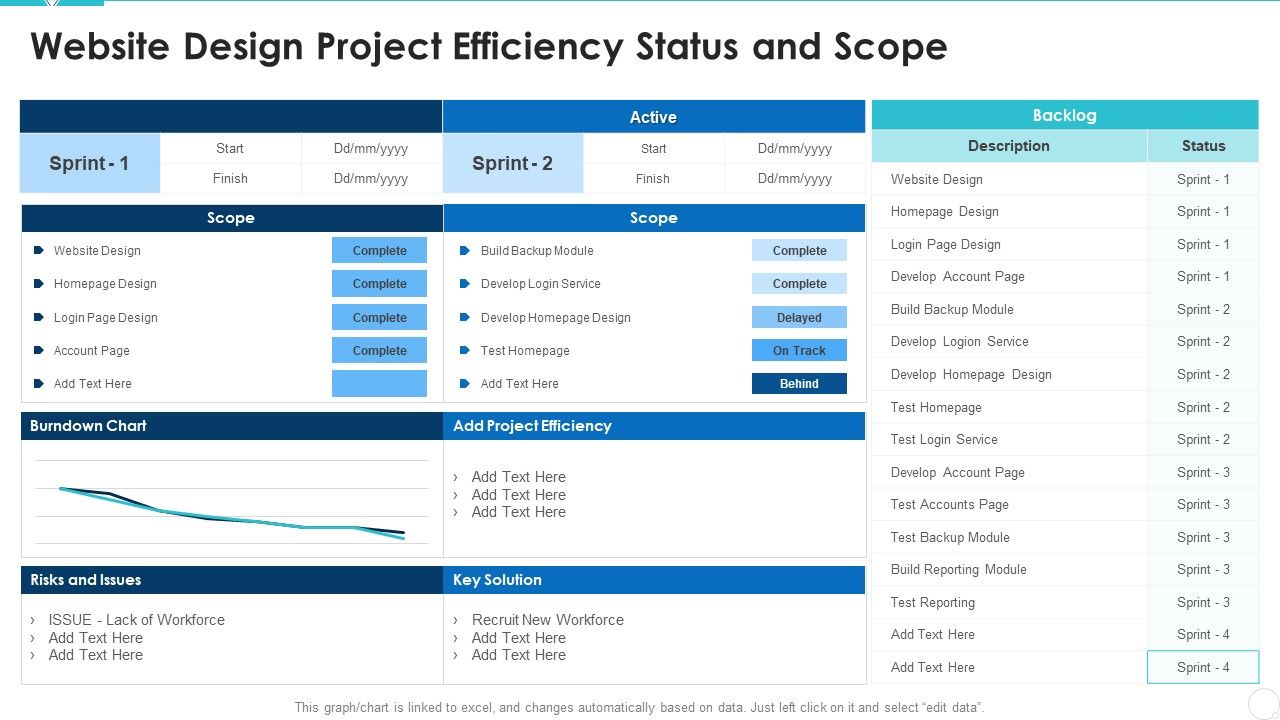The image size is (1280, 720).
Task: Select the Sprint - 2 label cell
Action: 512,163
